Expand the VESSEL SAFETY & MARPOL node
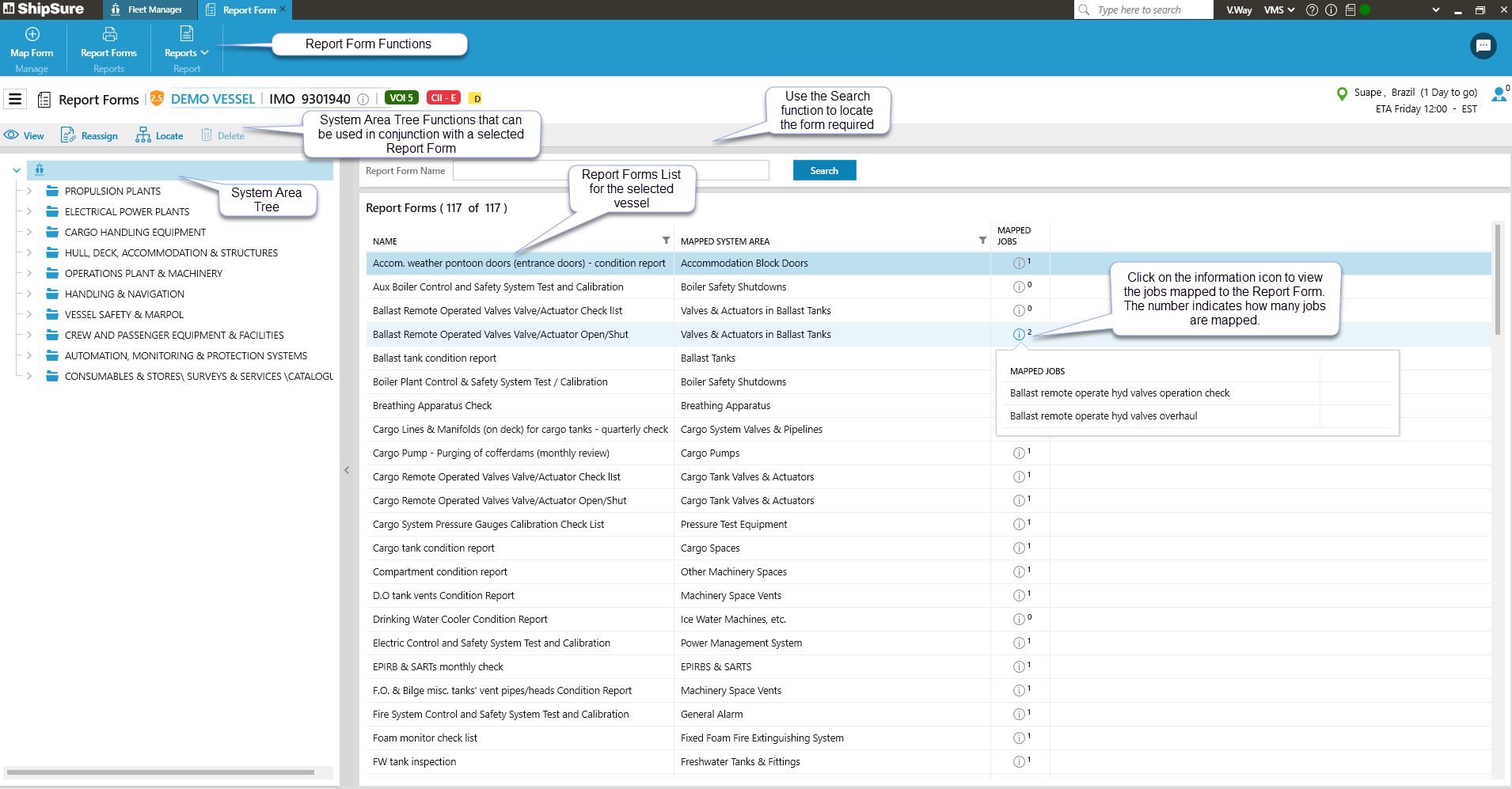1512x789 pixels. pos(29,314)
